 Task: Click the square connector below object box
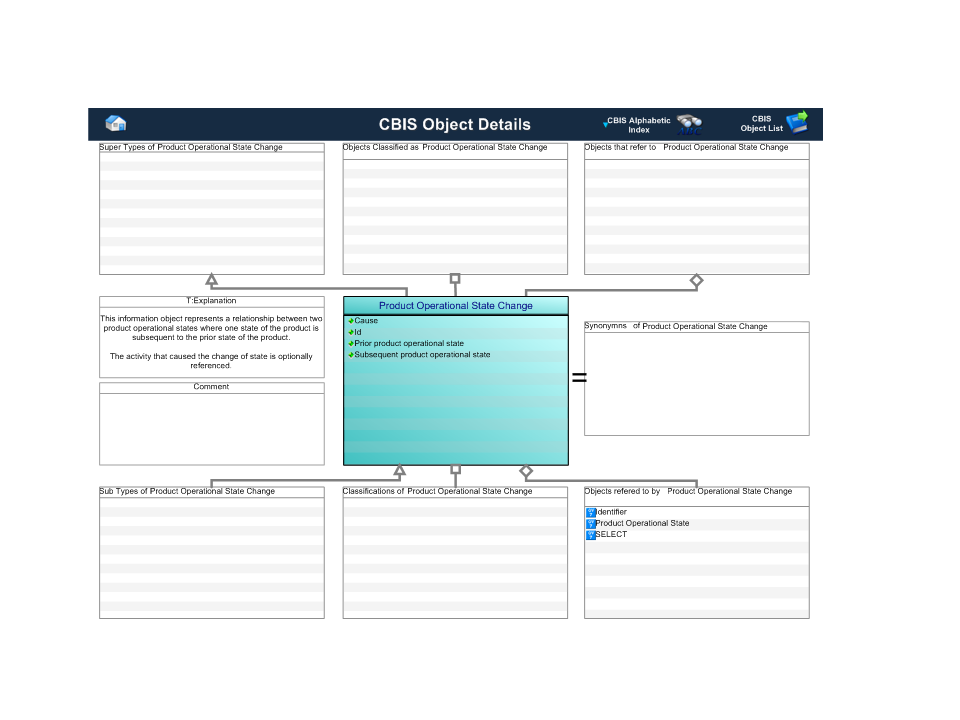click(x=456, y=470)
